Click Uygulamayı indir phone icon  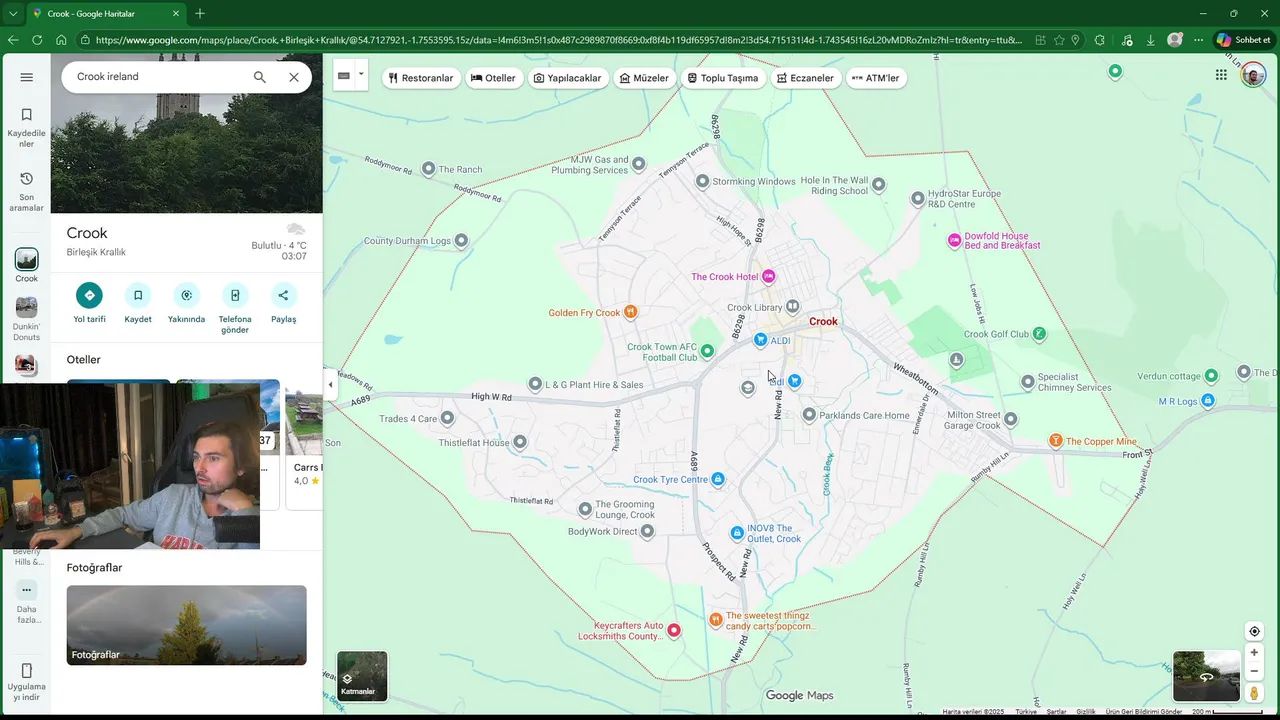pyautogui.click(x=27, y=670)
